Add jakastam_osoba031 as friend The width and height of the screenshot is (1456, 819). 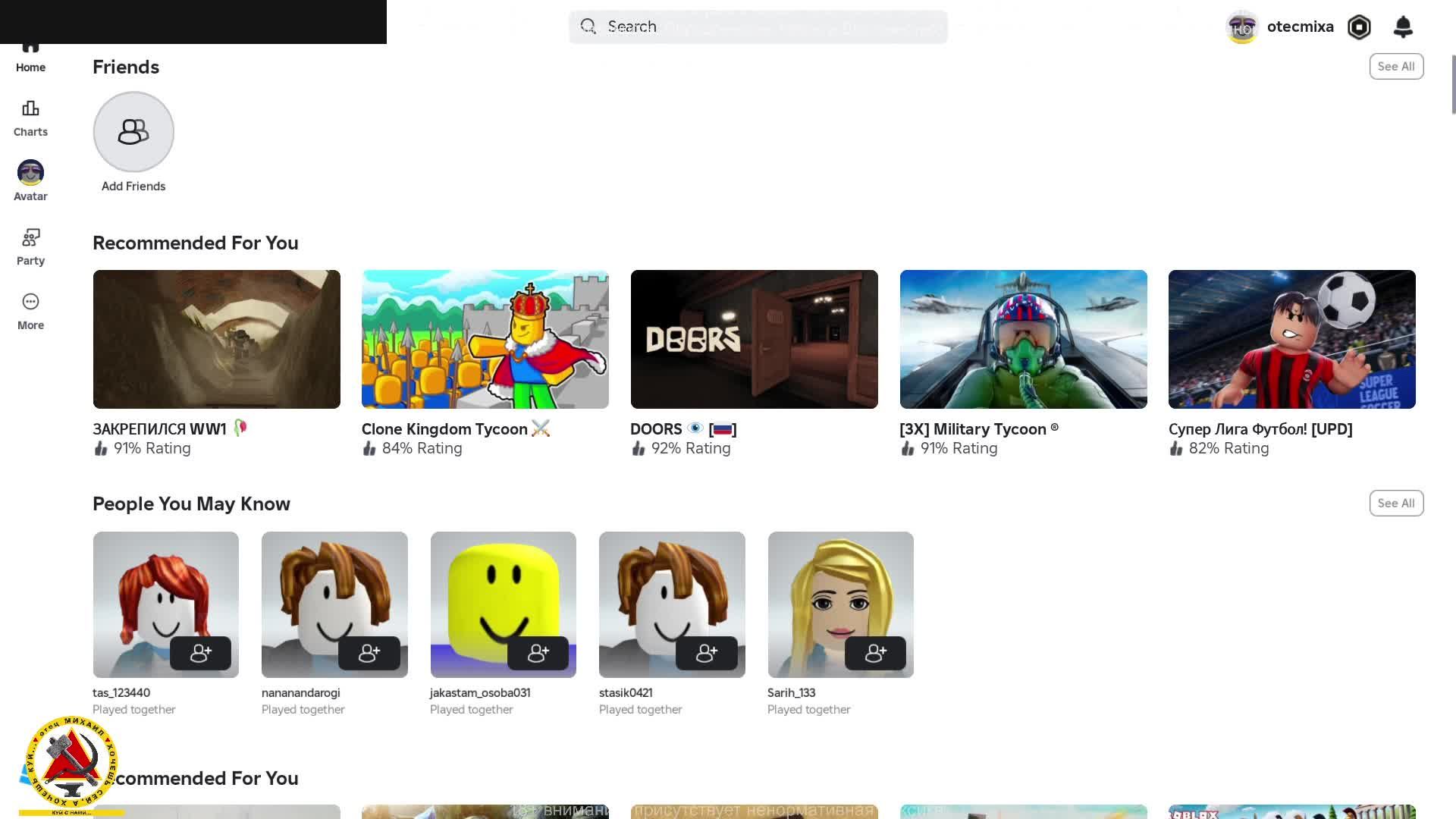pyautogui.click(x=538, y=653)
